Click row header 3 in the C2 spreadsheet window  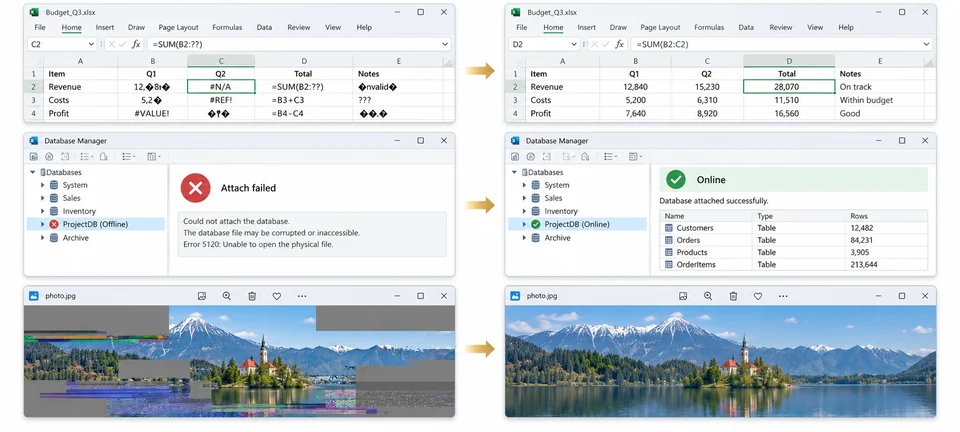click(34, 100)
